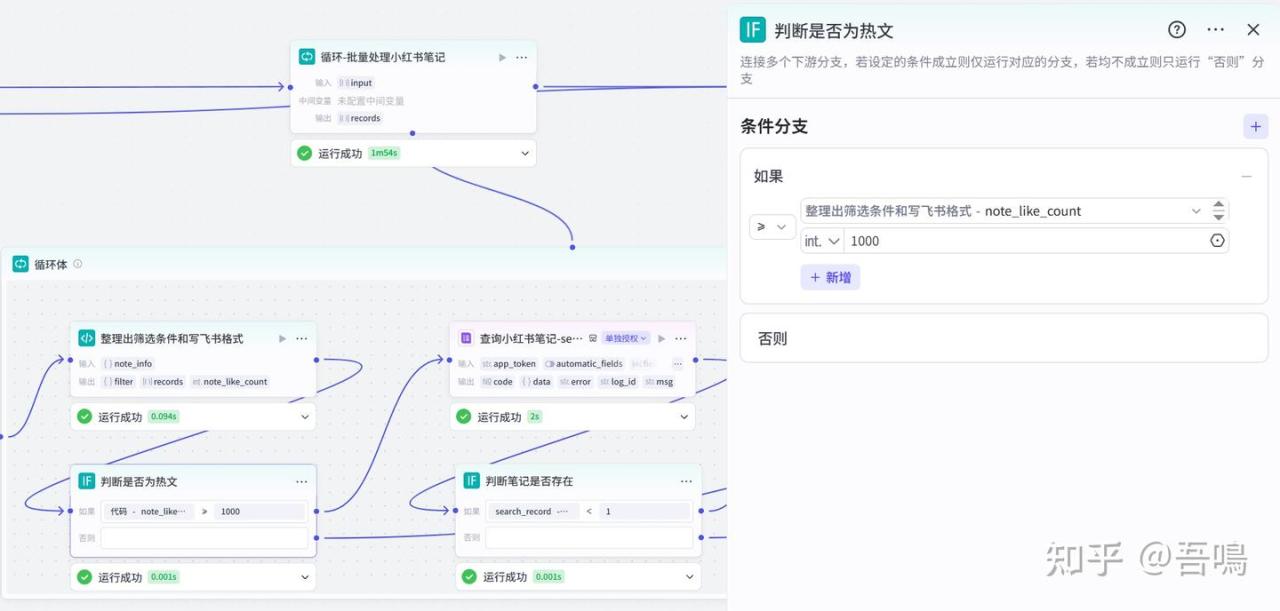
Task: Remove the 如果 branch with minus icon
Action: 1246,176
